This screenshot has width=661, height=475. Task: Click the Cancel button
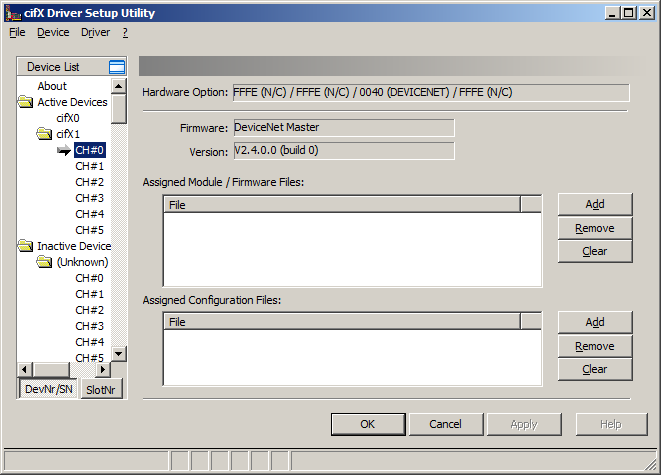pyautogui.click(x=446, y=424)
